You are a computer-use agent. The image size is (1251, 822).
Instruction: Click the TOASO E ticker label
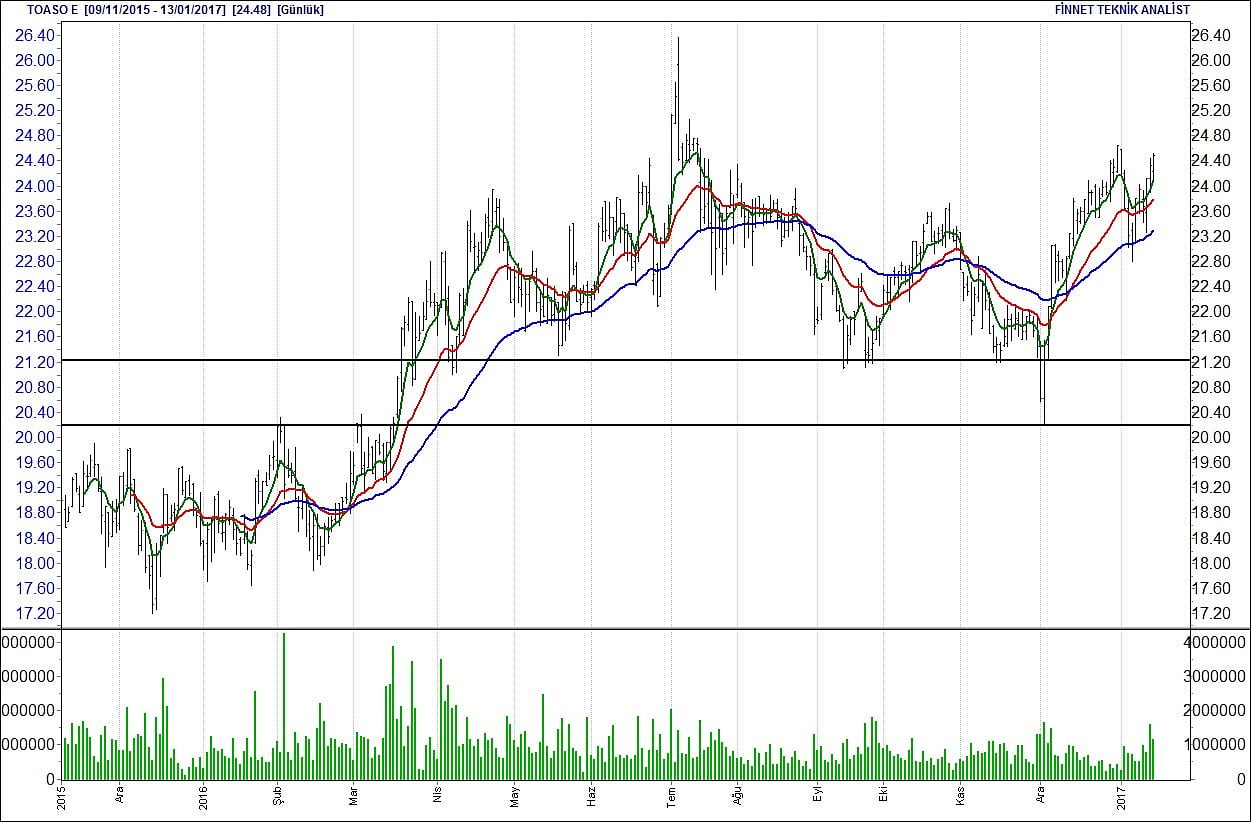click(53, 9)
